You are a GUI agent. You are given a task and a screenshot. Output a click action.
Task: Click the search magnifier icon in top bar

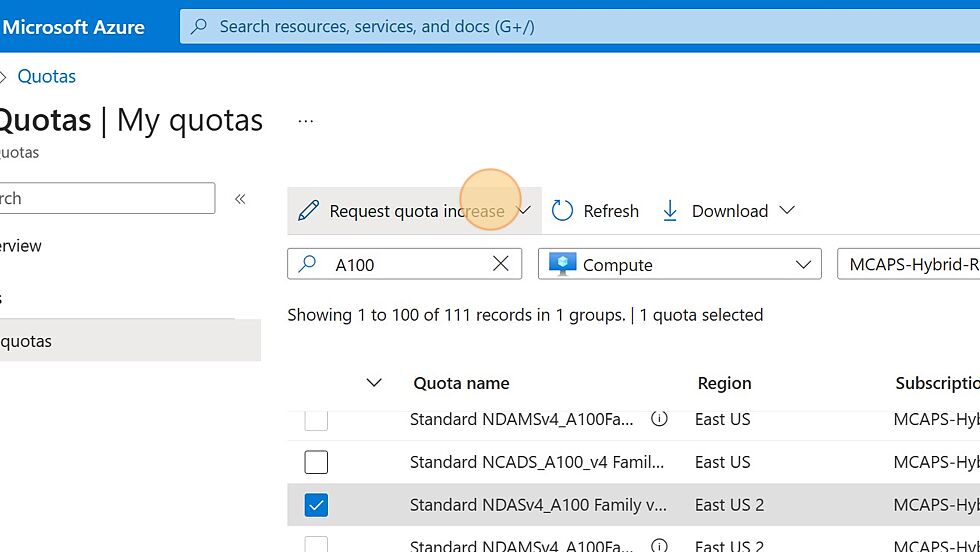(199, 26)
